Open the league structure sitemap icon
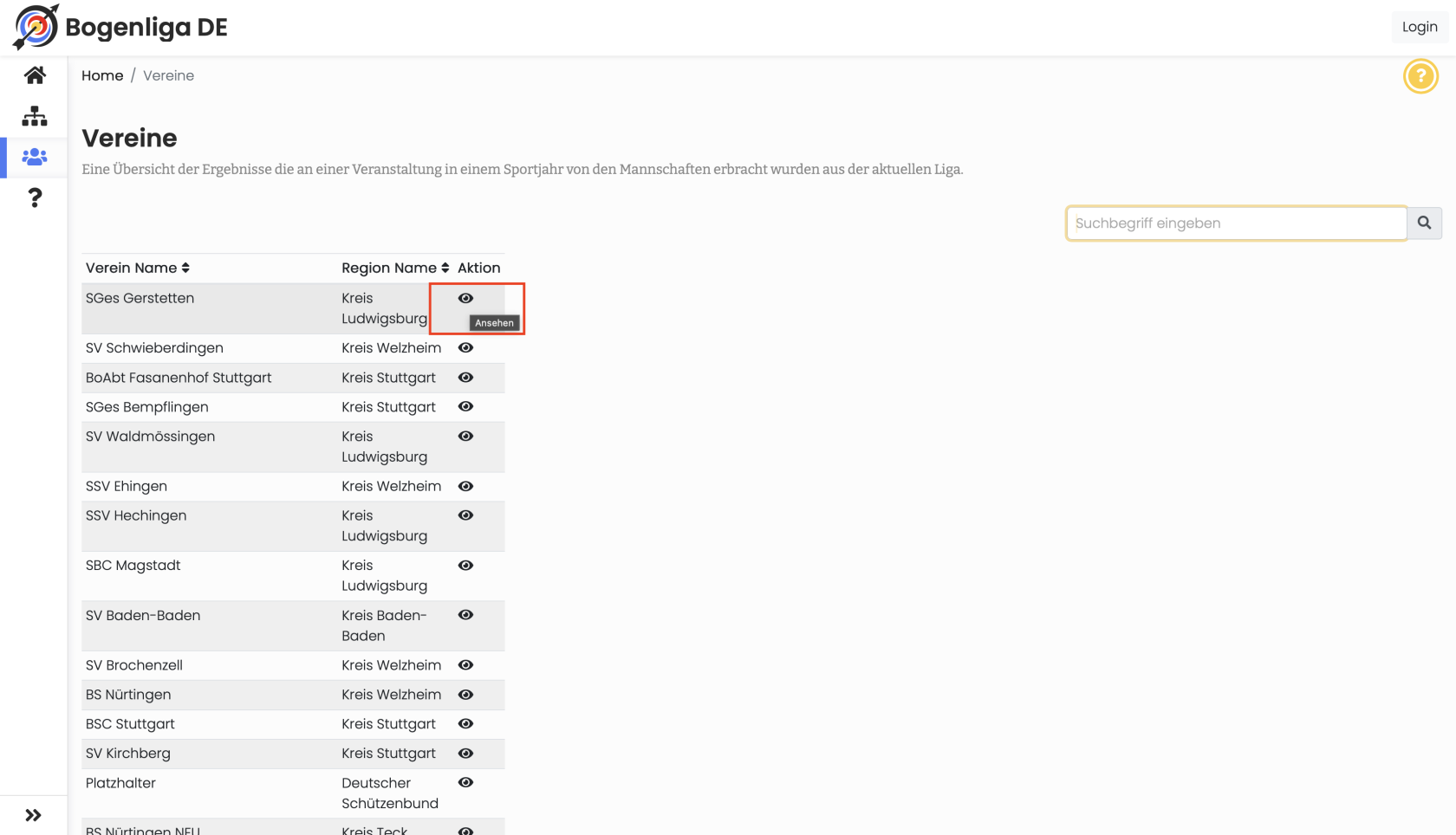1456x835 pixels. (x=35, y=116)
